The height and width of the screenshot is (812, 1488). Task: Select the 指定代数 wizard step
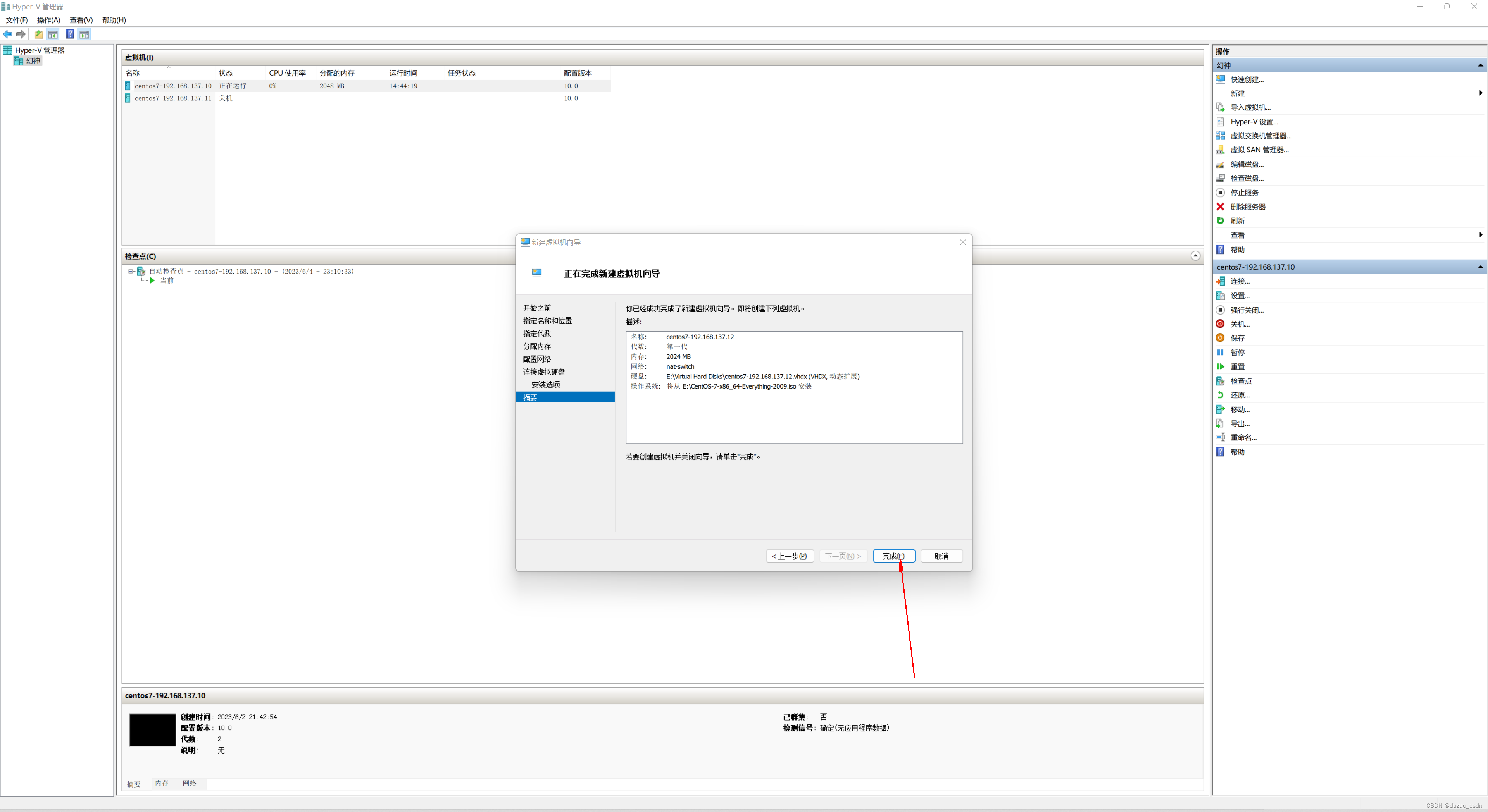coord(537,334)
